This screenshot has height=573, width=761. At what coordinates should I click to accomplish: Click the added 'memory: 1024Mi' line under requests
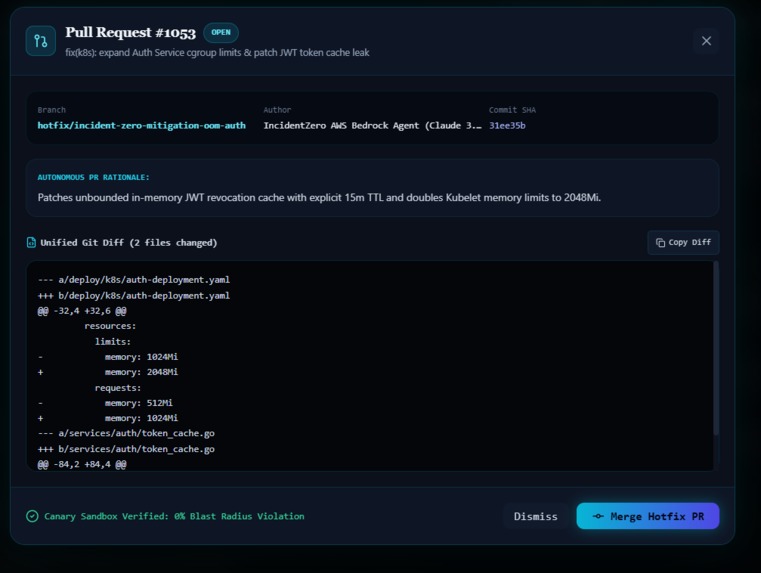click(x=108, y=418)
